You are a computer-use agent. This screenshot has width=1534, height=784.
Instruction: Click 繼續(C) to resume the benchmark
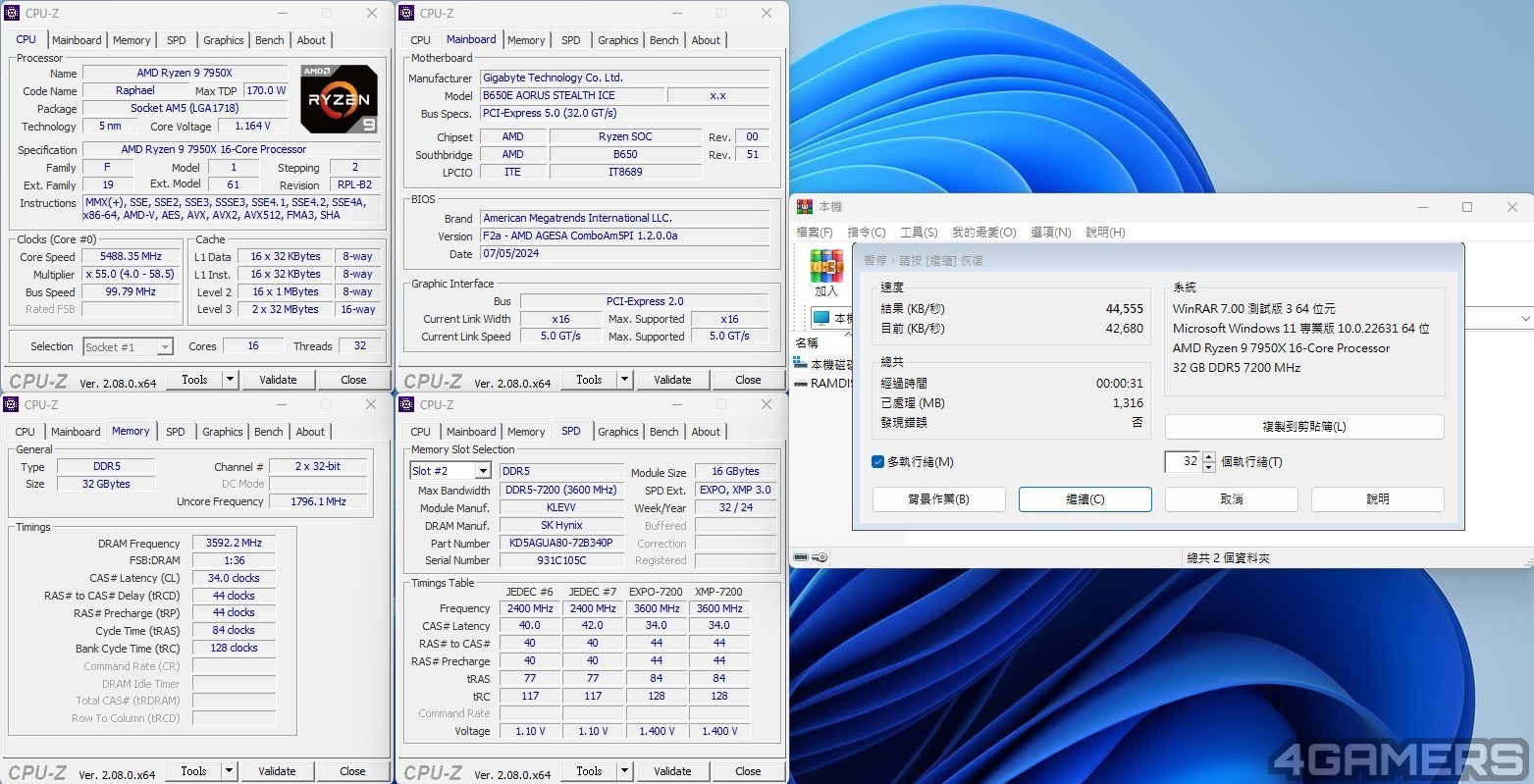(1085, 499)
